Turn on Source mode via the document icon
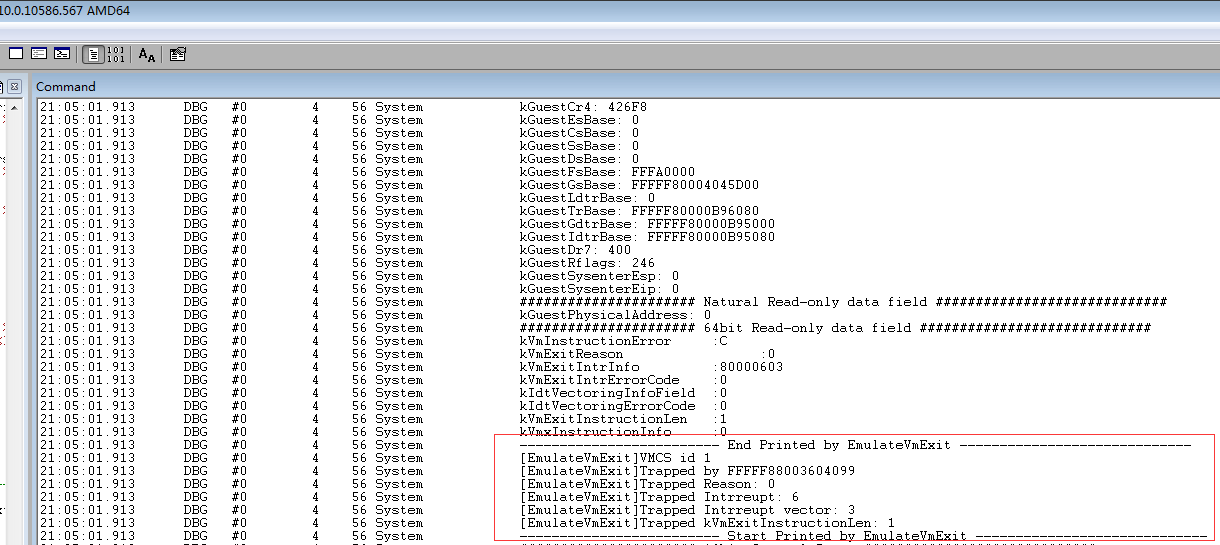The height and width of the screenshot is (545, 1220). pos(93,54)
